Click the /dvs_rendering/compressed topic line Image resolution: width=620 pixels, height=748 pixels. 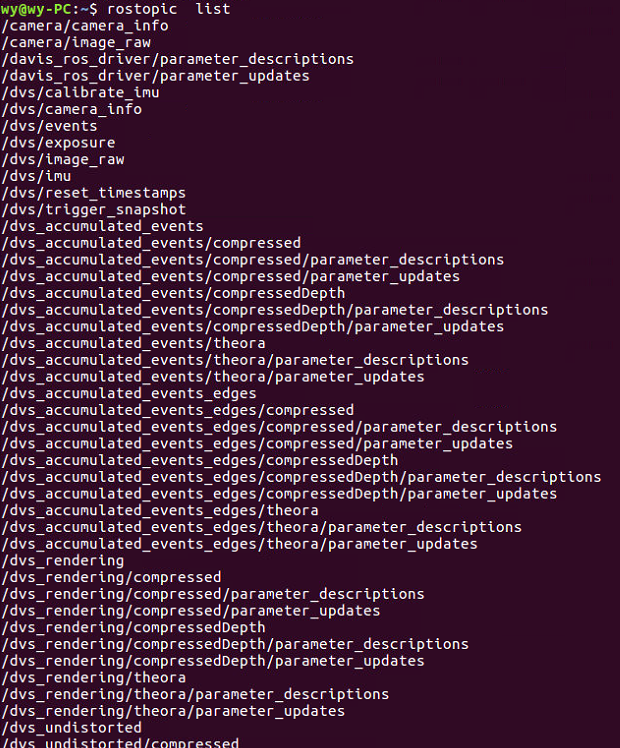111,577
